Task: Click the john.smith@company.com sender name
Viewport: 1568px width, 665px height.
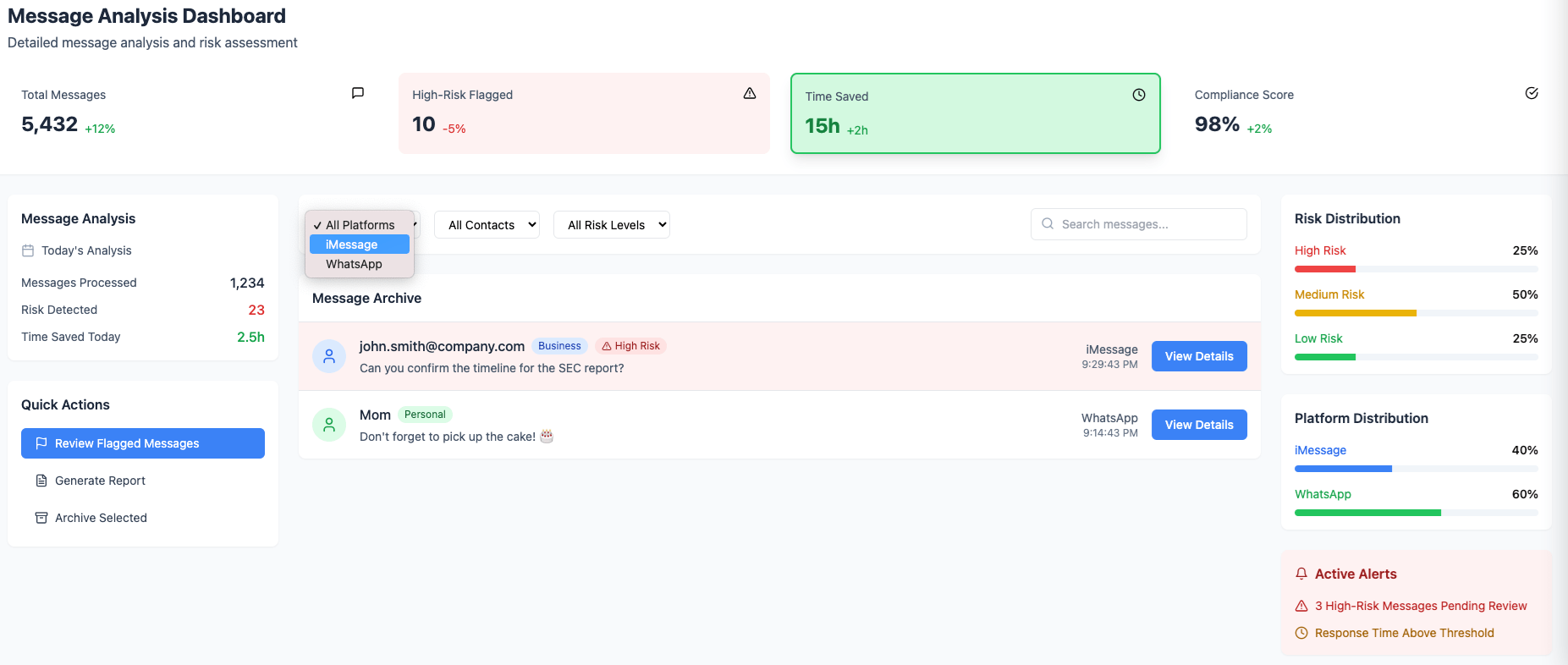Action: (442, 346)
